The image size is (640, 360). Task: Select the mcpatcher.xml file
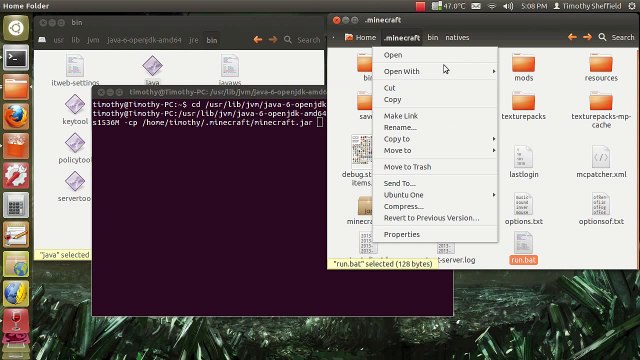601,162
